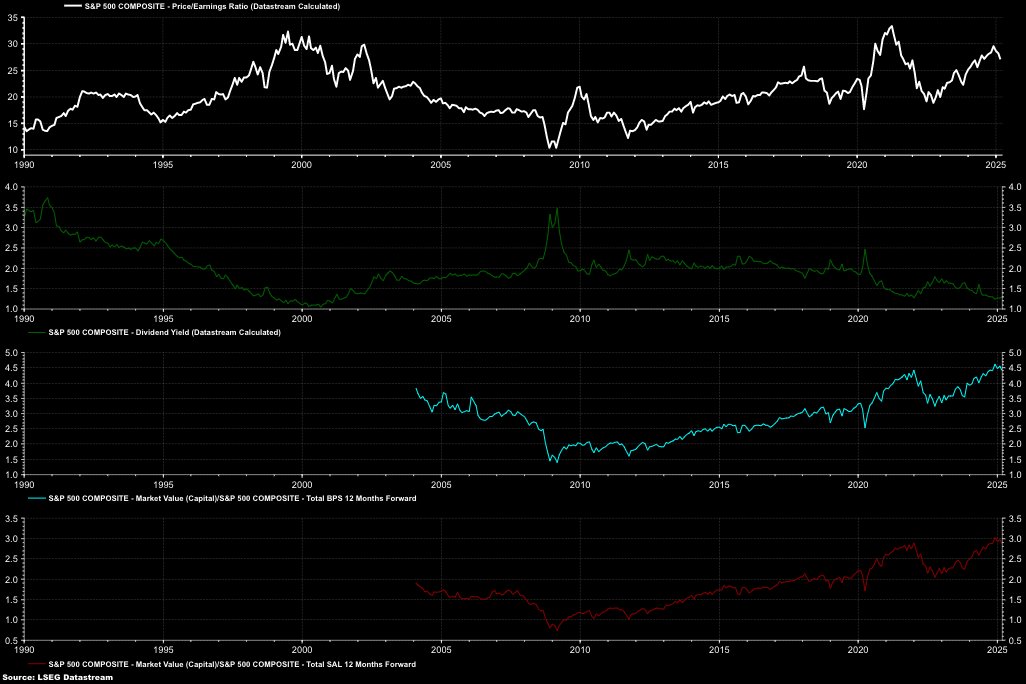Viewport: 1026px width, 684px height.
Task: Click the 30 value on P/E chart axis
Action: click(x=12, y=44)
